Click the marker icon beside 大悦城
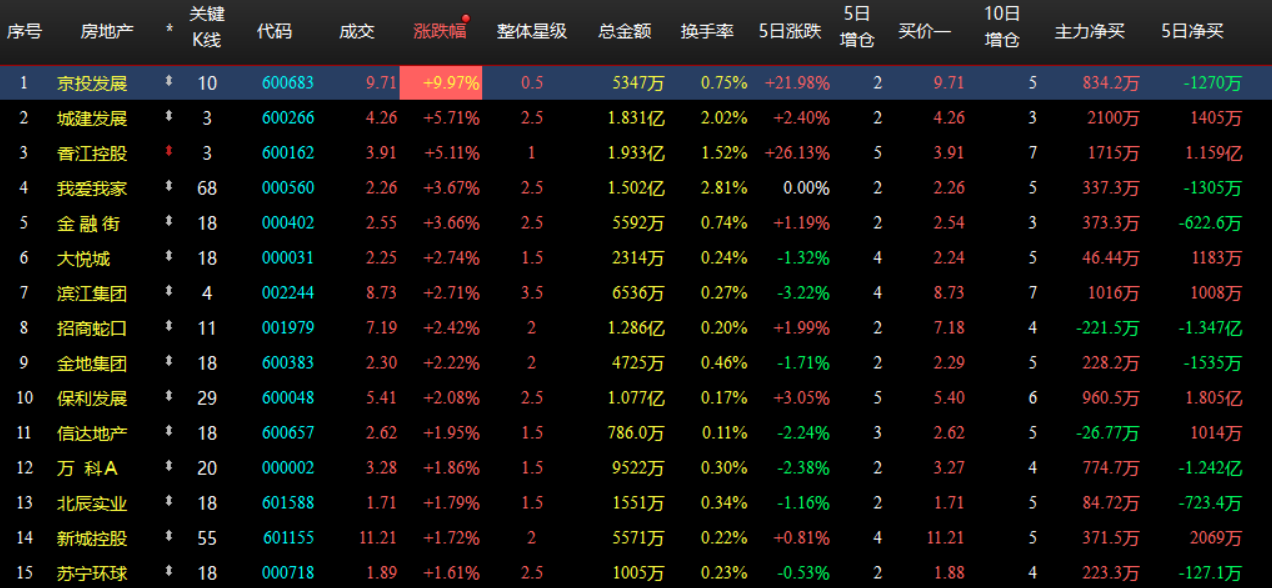The image size is (1272, 588). [x=169, y=257]
